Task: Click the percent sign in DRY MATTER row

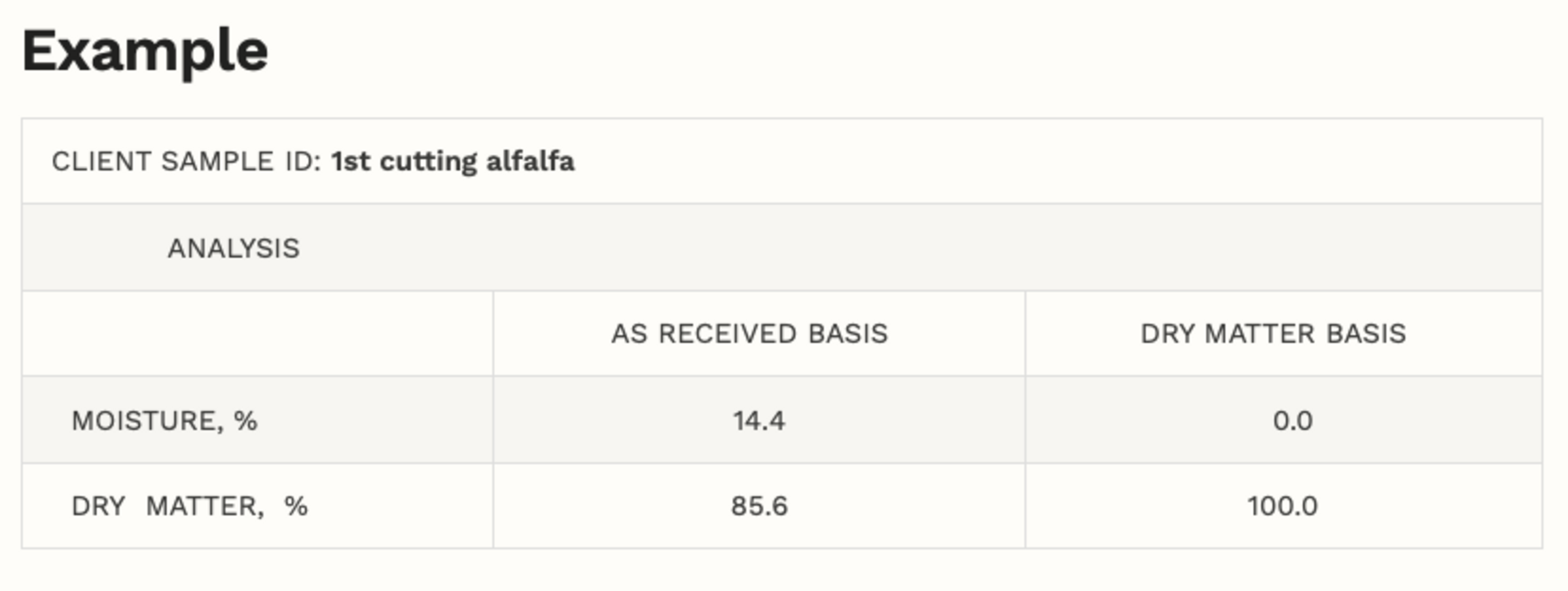Action: (296, 506)
